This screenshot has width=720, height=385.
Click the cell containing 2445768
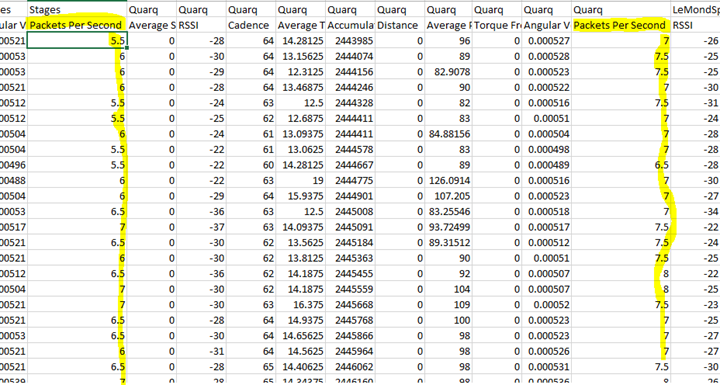coord(350,320)
